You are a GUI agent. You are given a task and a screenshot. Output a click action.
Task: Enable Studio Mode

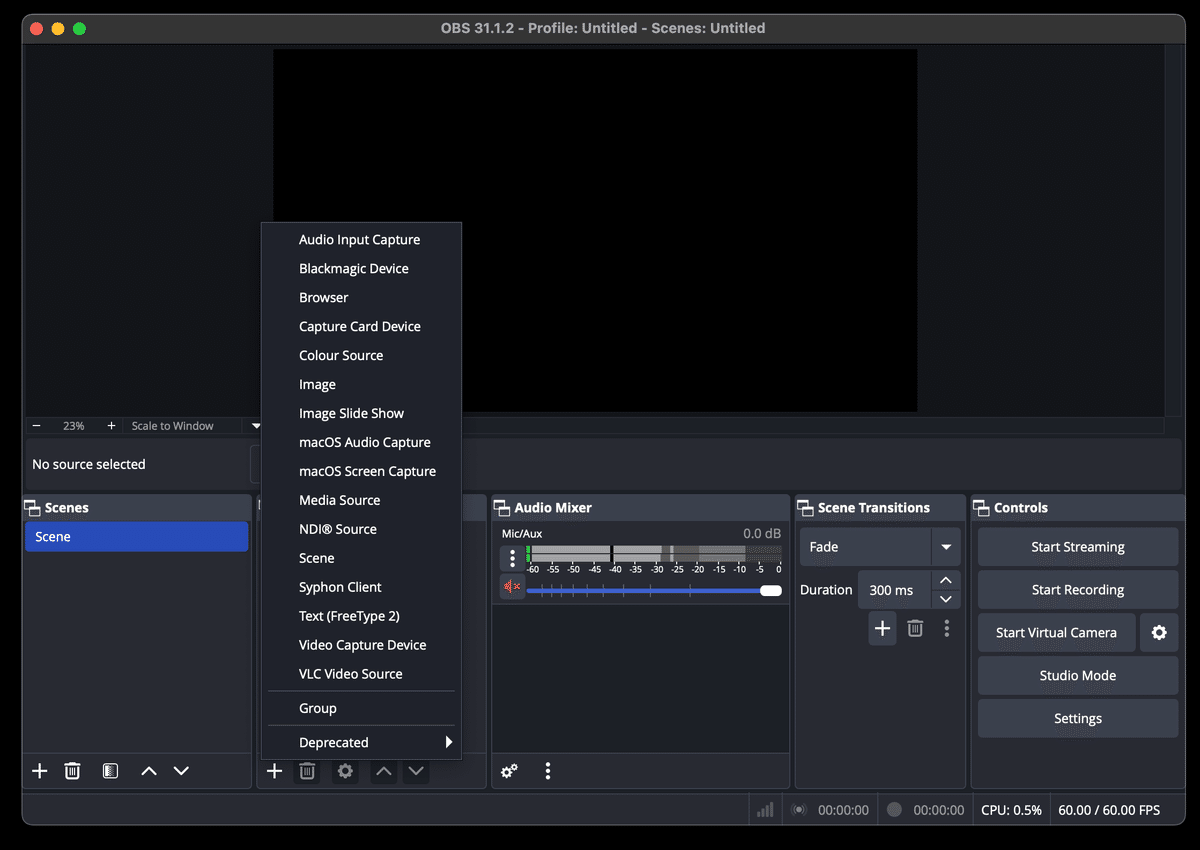point(1077,675)
